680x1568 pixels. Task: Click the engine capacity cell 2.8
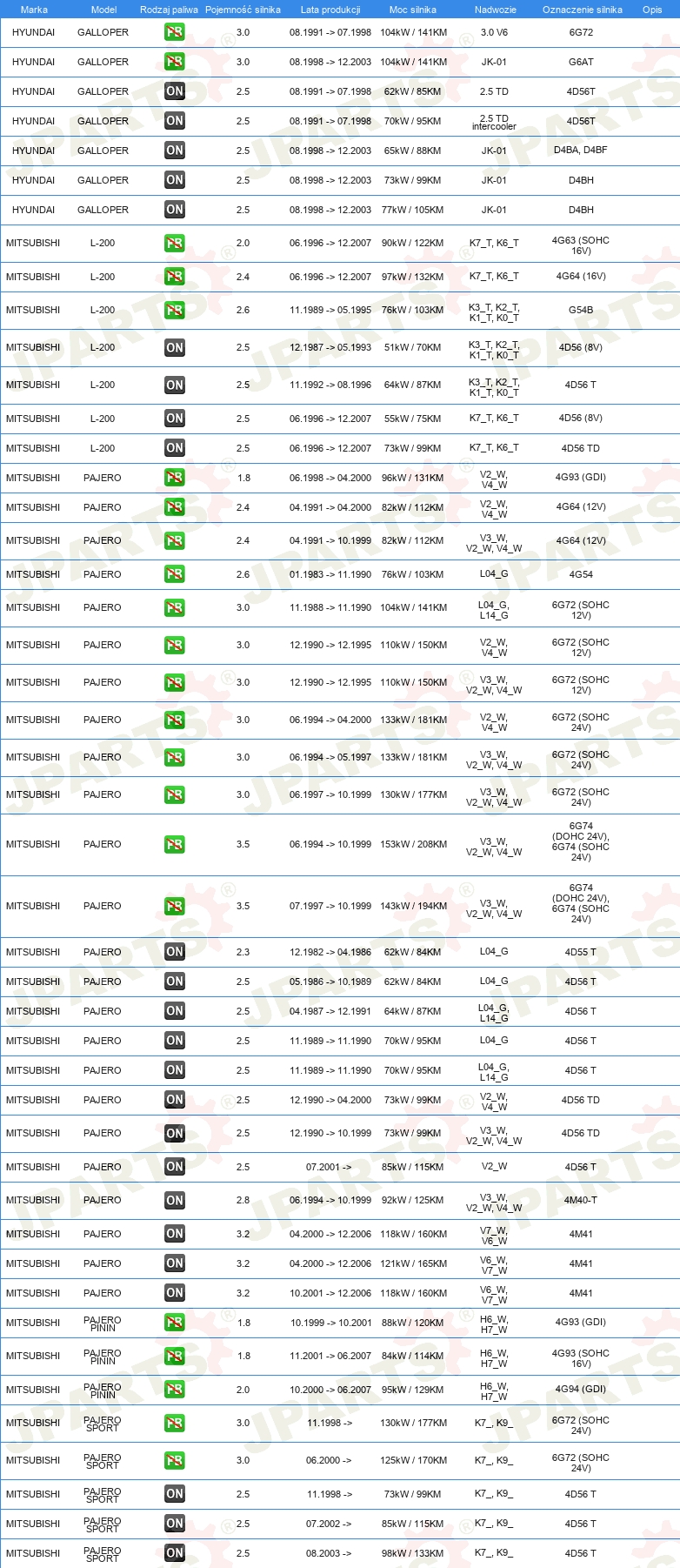[243, 1200]
